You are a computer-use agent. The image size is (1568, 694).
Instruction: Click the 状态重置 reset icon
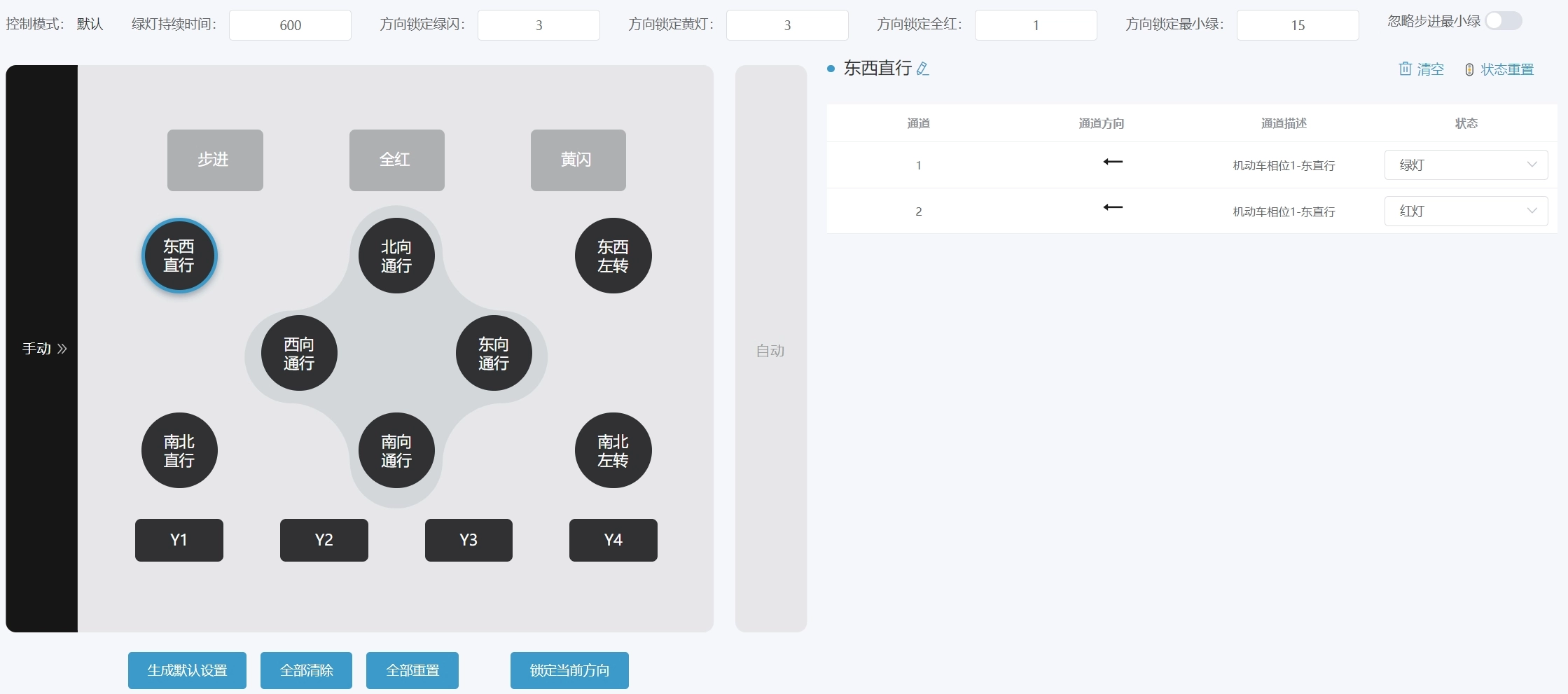click(x=1469, y=69)
